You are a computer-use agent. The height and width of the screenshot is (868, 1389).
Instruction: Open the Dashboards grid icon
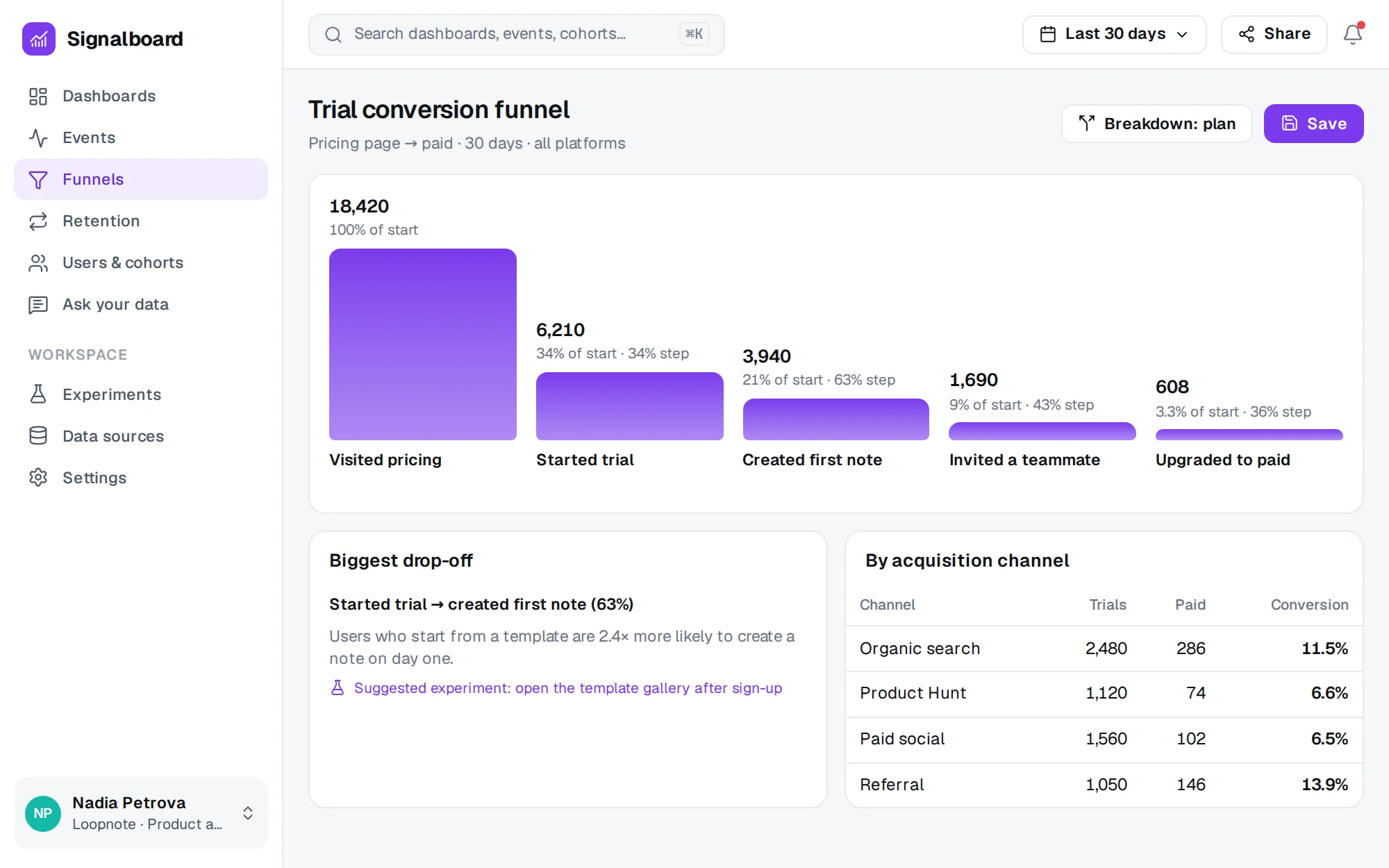[x=38, y=97]
